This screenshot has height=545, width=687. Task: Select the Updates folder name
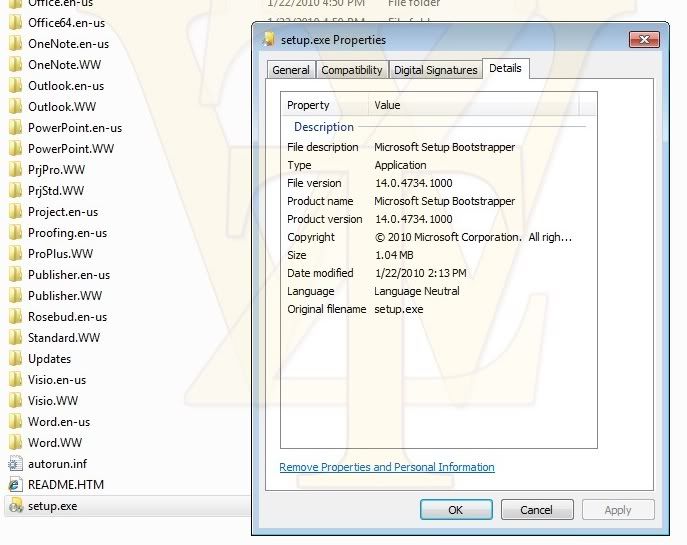(50, 359)
